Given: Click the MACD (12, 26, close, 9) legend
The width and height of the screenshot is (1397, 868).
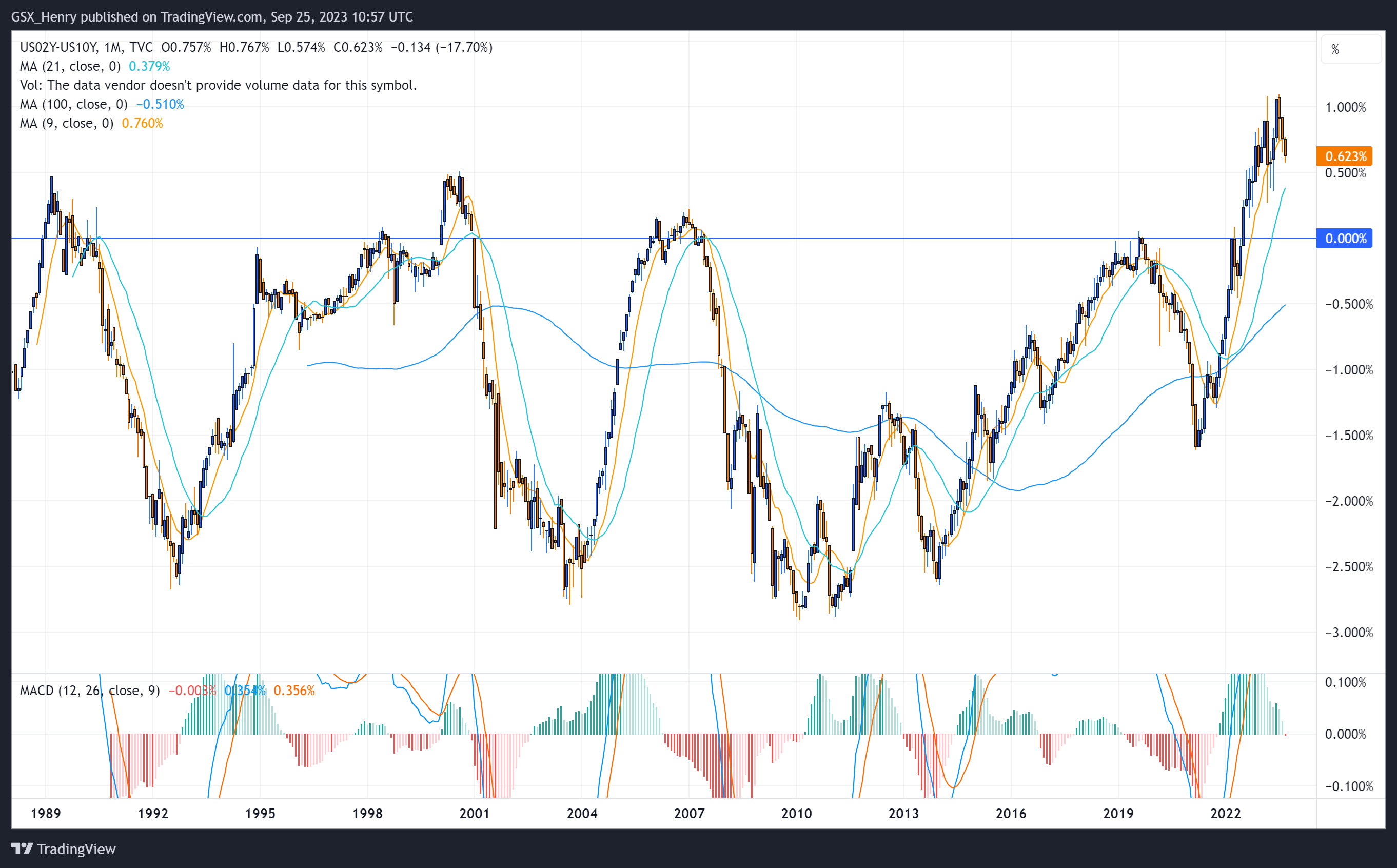Looking at the screenshot, I should pos(90,690).
